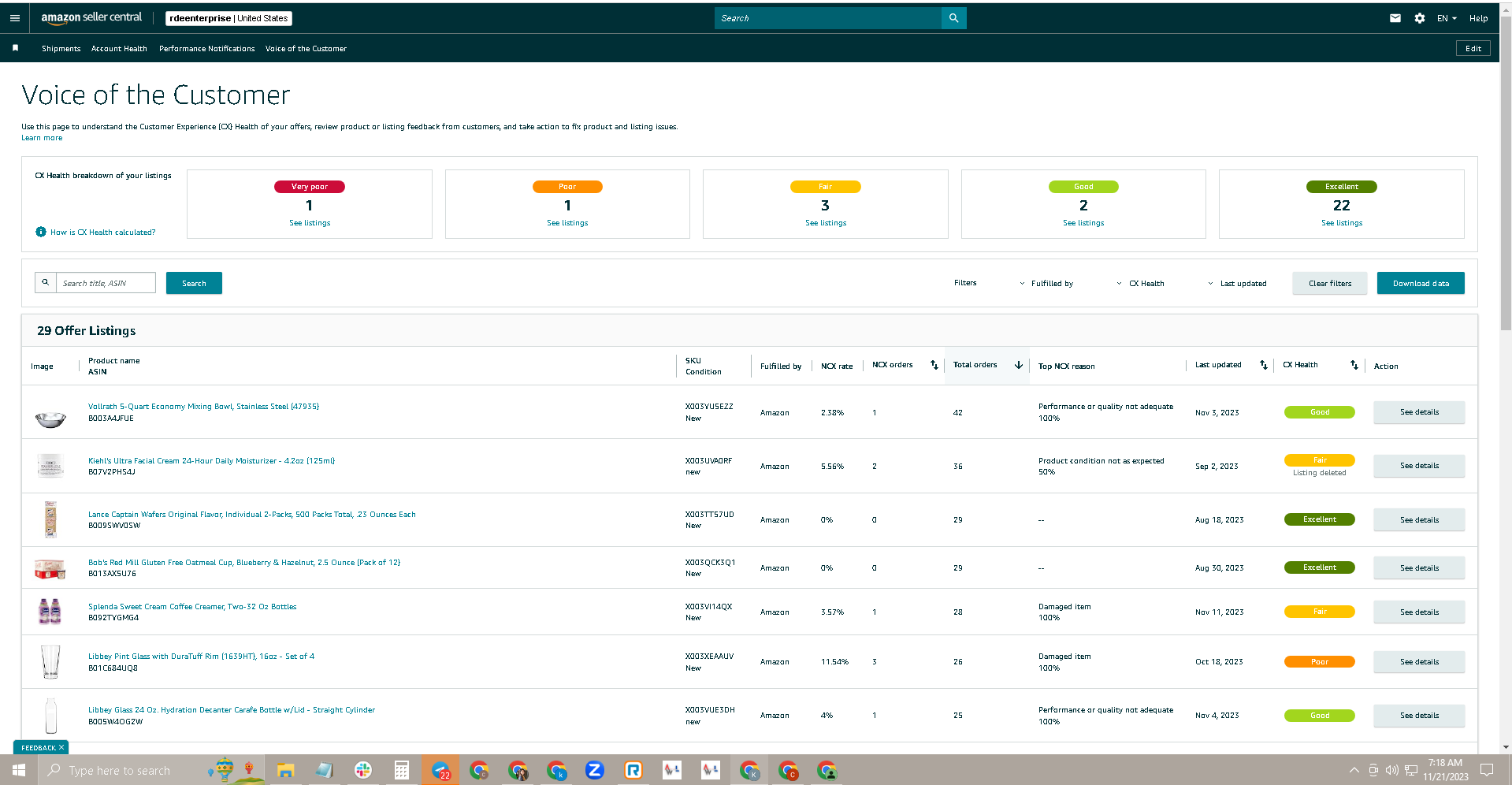The height and width of the screenshot is (785, 1512).
Task: Open Windows Start menu
Action: coord(19,770)
